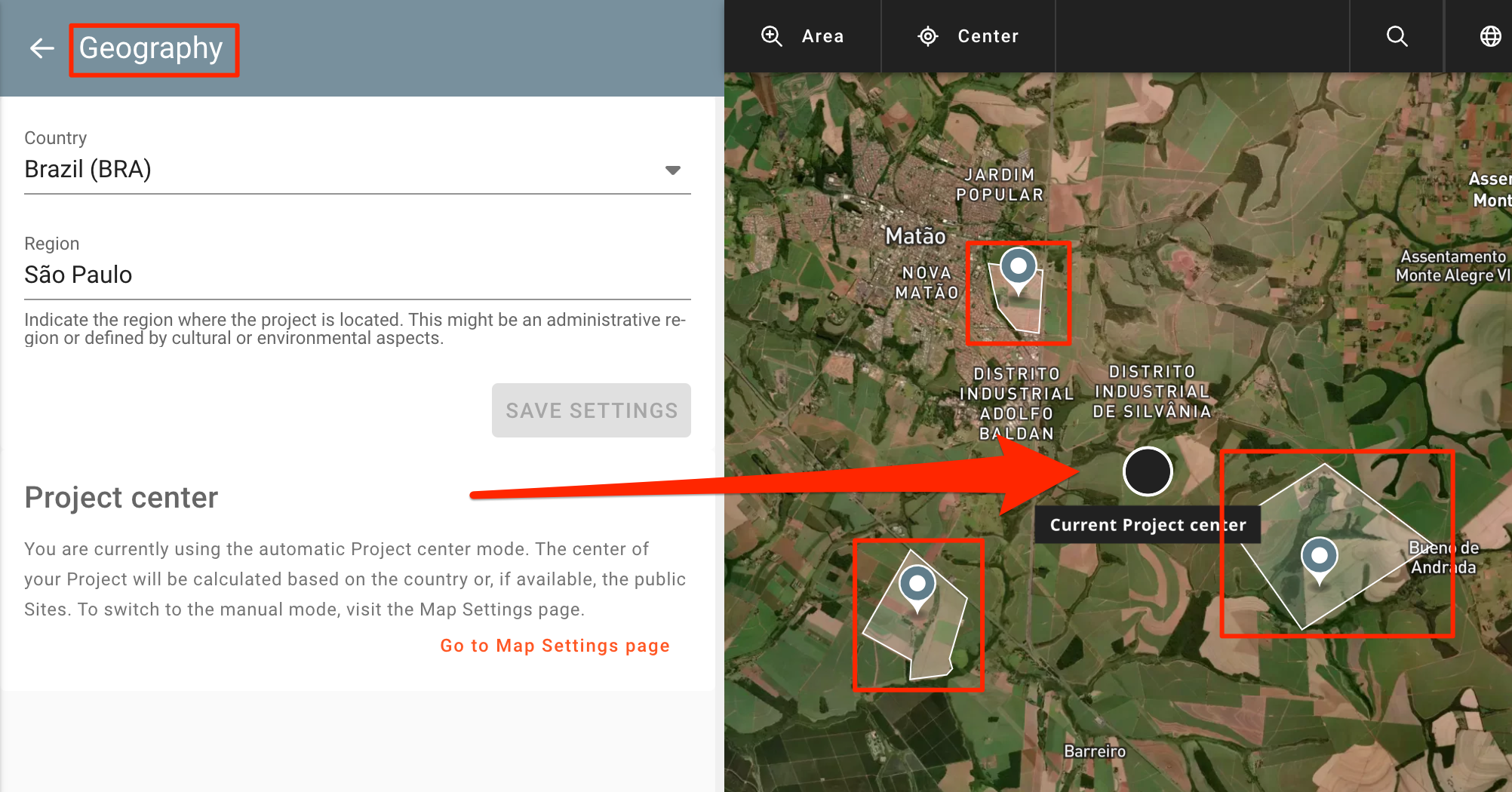Open map search with the magnifier icon
The image size is (1512, 792).
click(1397, 36)
